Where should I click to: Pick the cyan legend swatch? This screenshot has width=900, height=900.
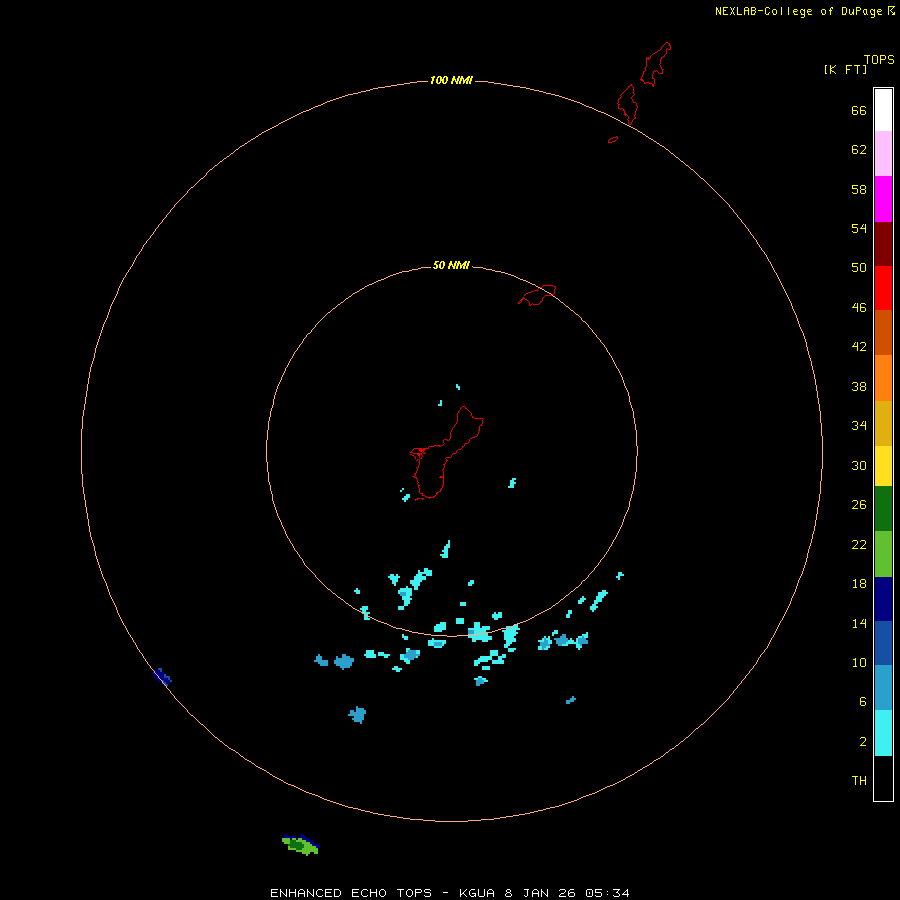coord(883,733)
